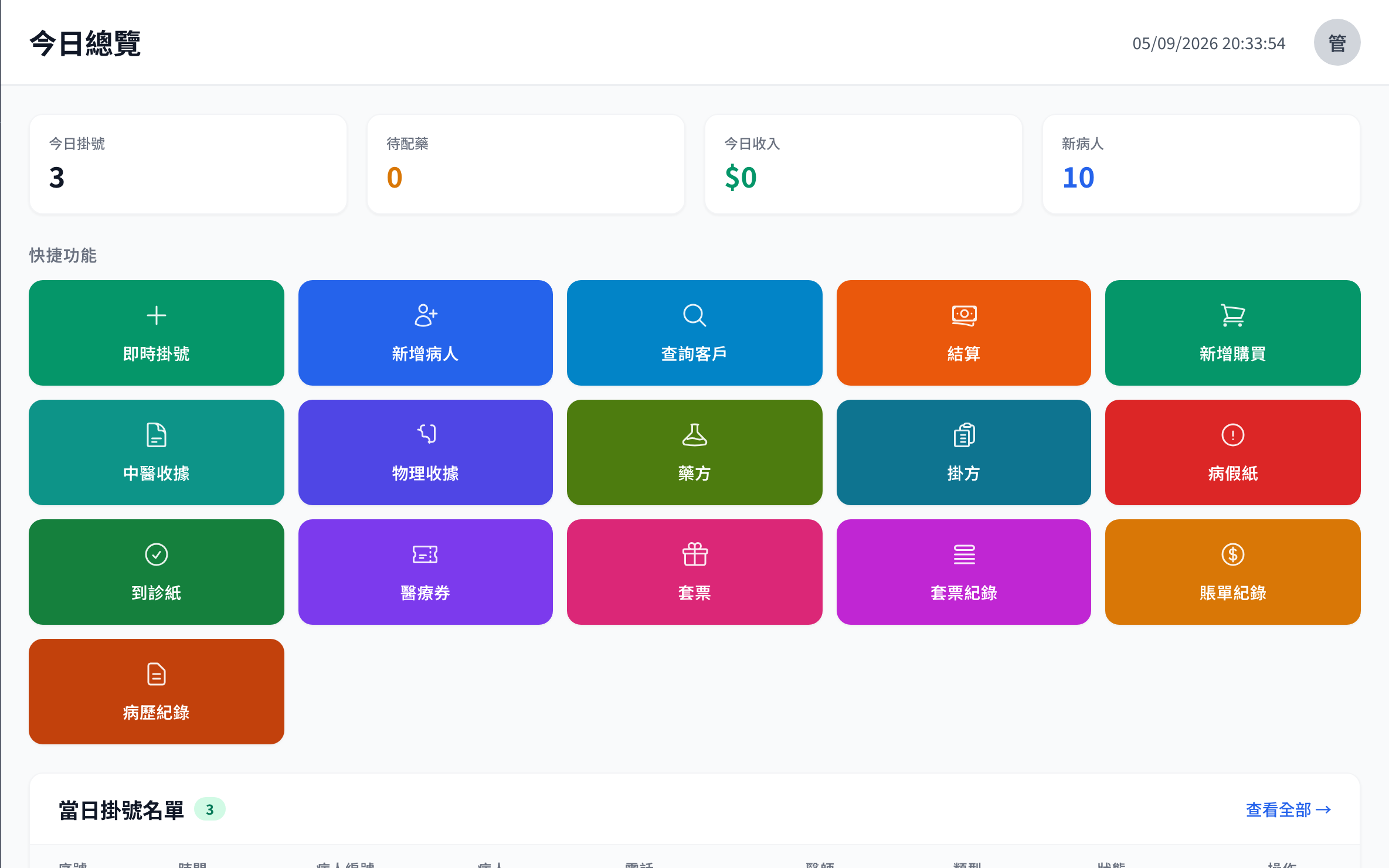Click the 當日掛號名單 heading
The image size is (1389, 868).
coord(121,810)
